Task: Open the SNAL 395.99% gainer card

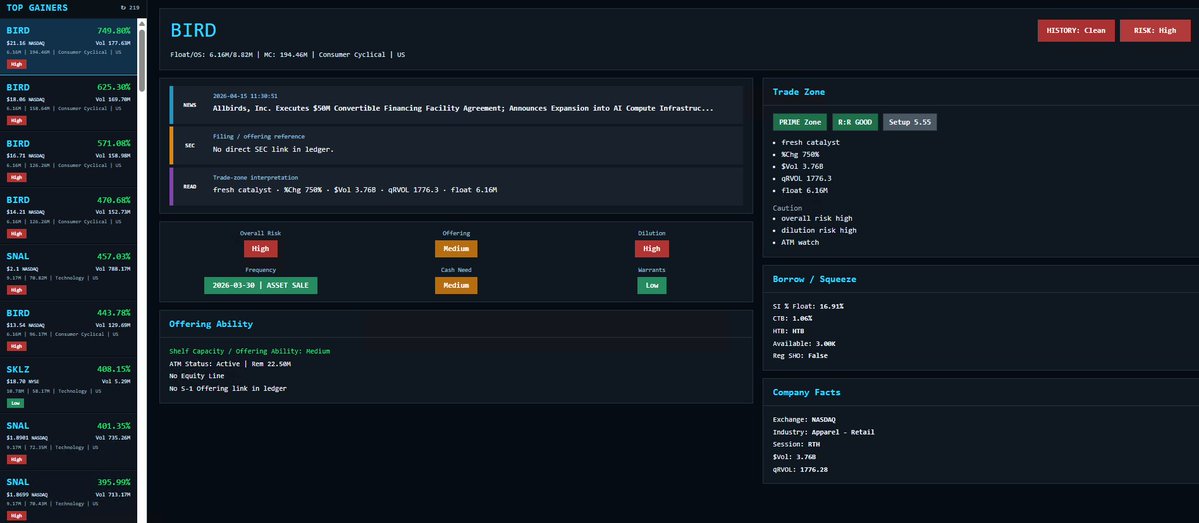Action: [x=68, y=497]
